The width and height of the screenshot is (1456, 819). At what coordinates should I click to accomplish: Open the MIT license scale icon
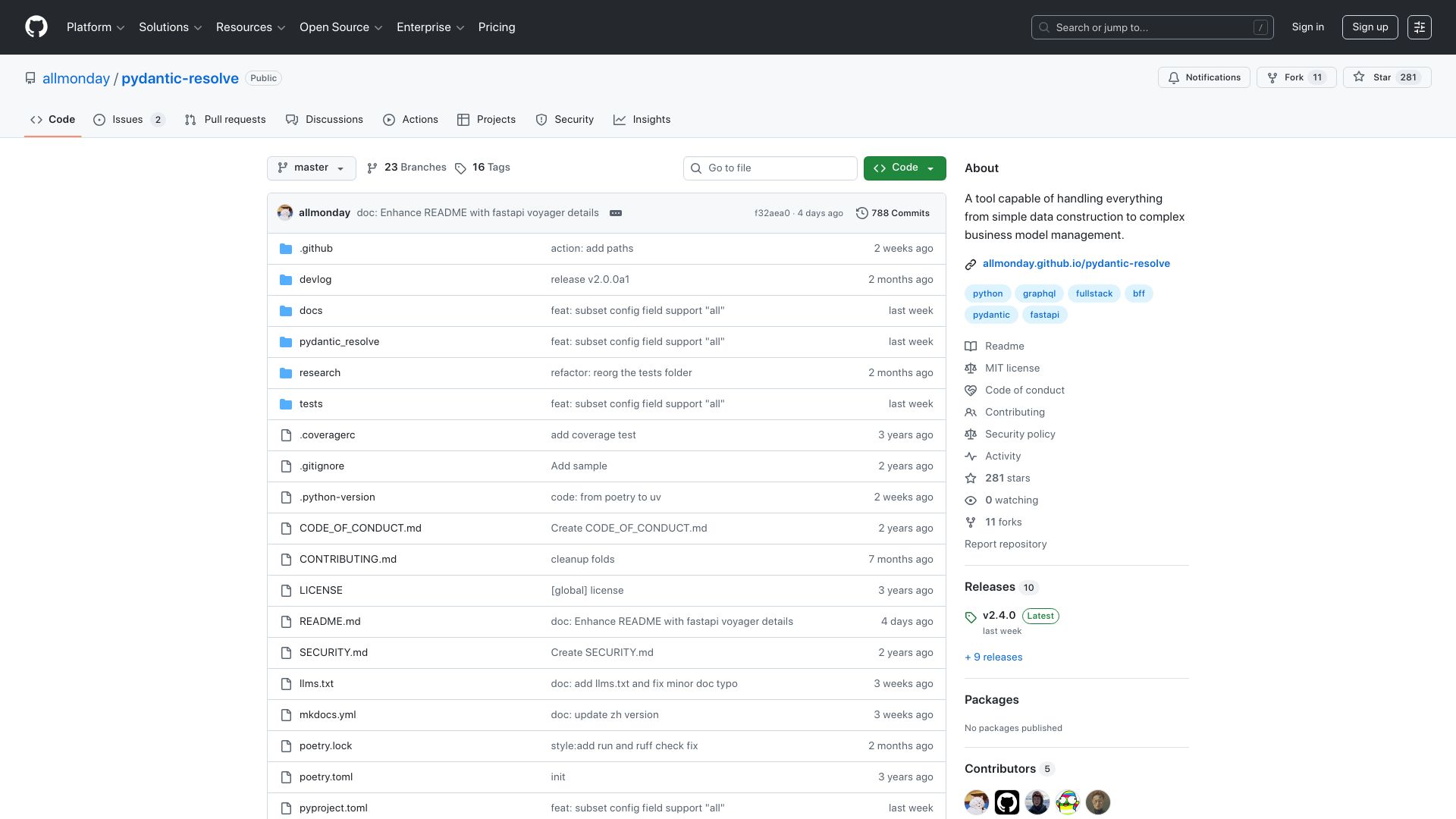(971, 369)
